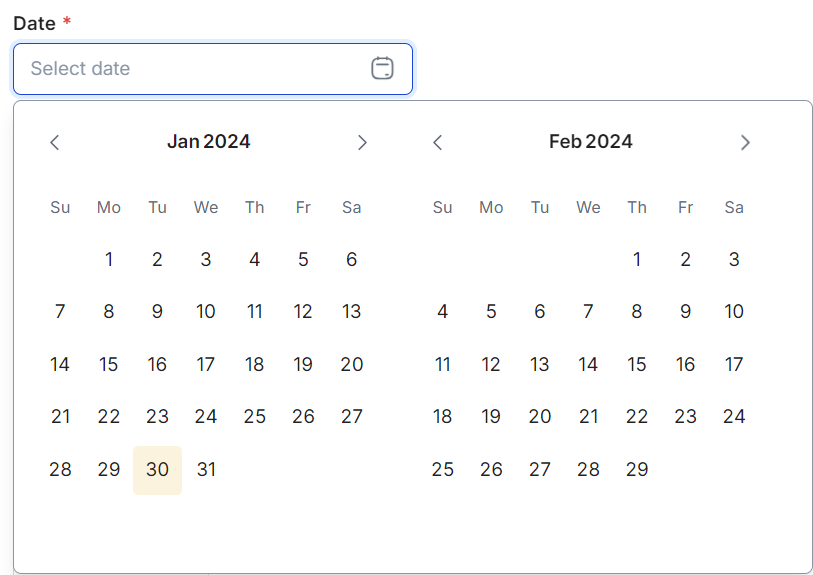Choose January 7 in the calendar
This screenshot has height=575, width=813.
coord(60,312)
